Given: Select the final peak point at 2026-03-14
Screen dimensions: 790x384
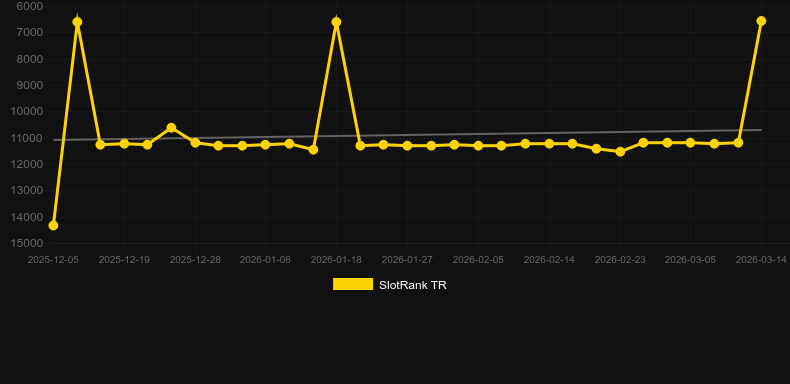Looking at the screenshot, I should click(x=761, y=21).
